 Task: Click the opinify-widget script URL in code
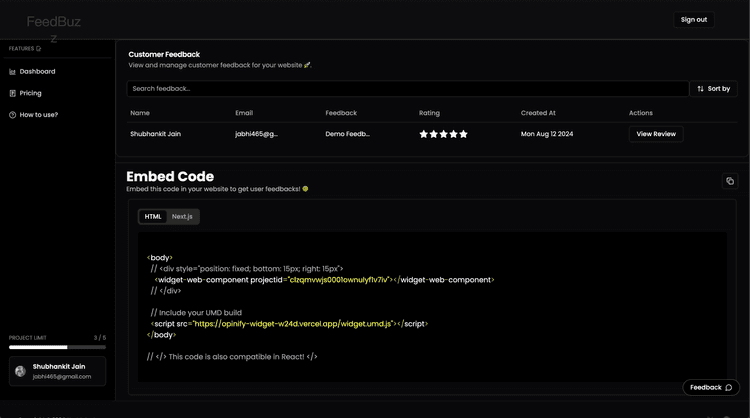pyautogui.click(x=293, y=324)
